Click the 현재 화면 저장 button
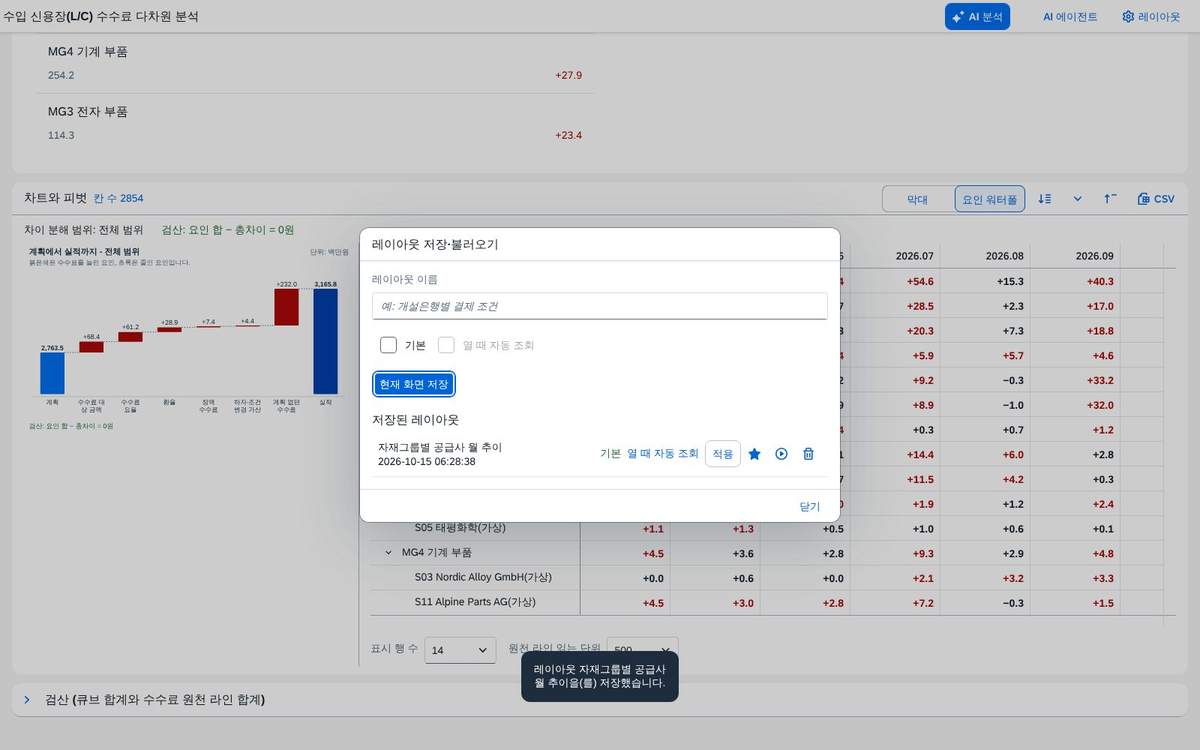Screen dimensions: 1200x750 pyautogui.click(x=415, y=384)
